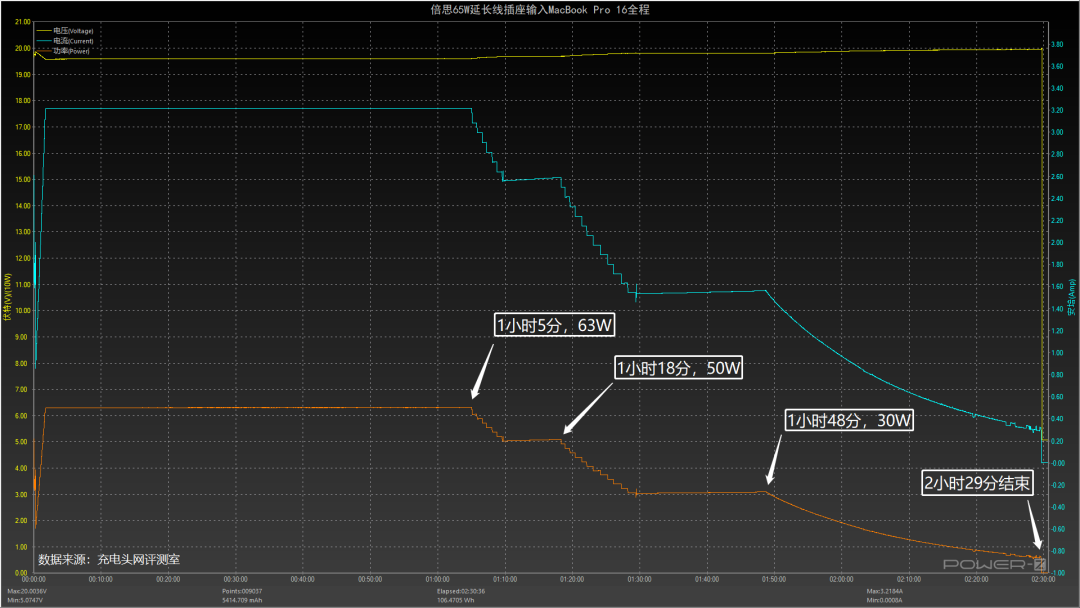1080x608 pixels.
Task: Click the left axis title 伏特(V)(10W)
Action: [8, 297]
